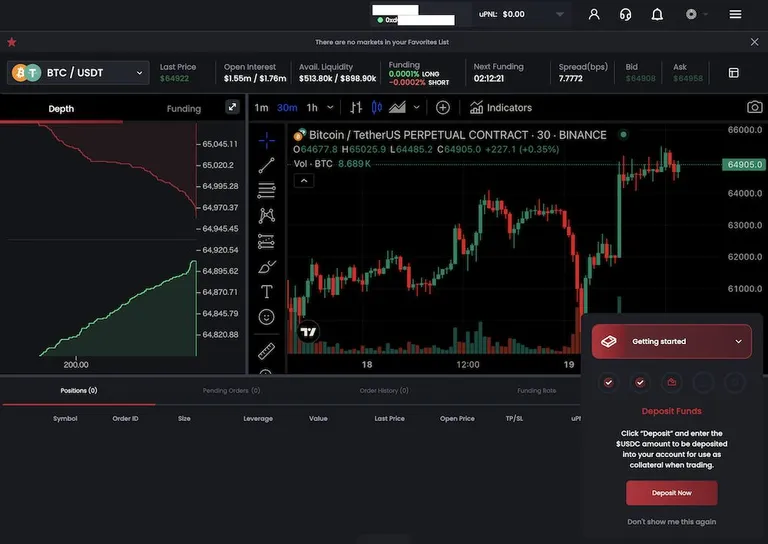This screenshot has height=544, width=768.
Task: Switch to the 1m timeframe
Action: (262, 108)
